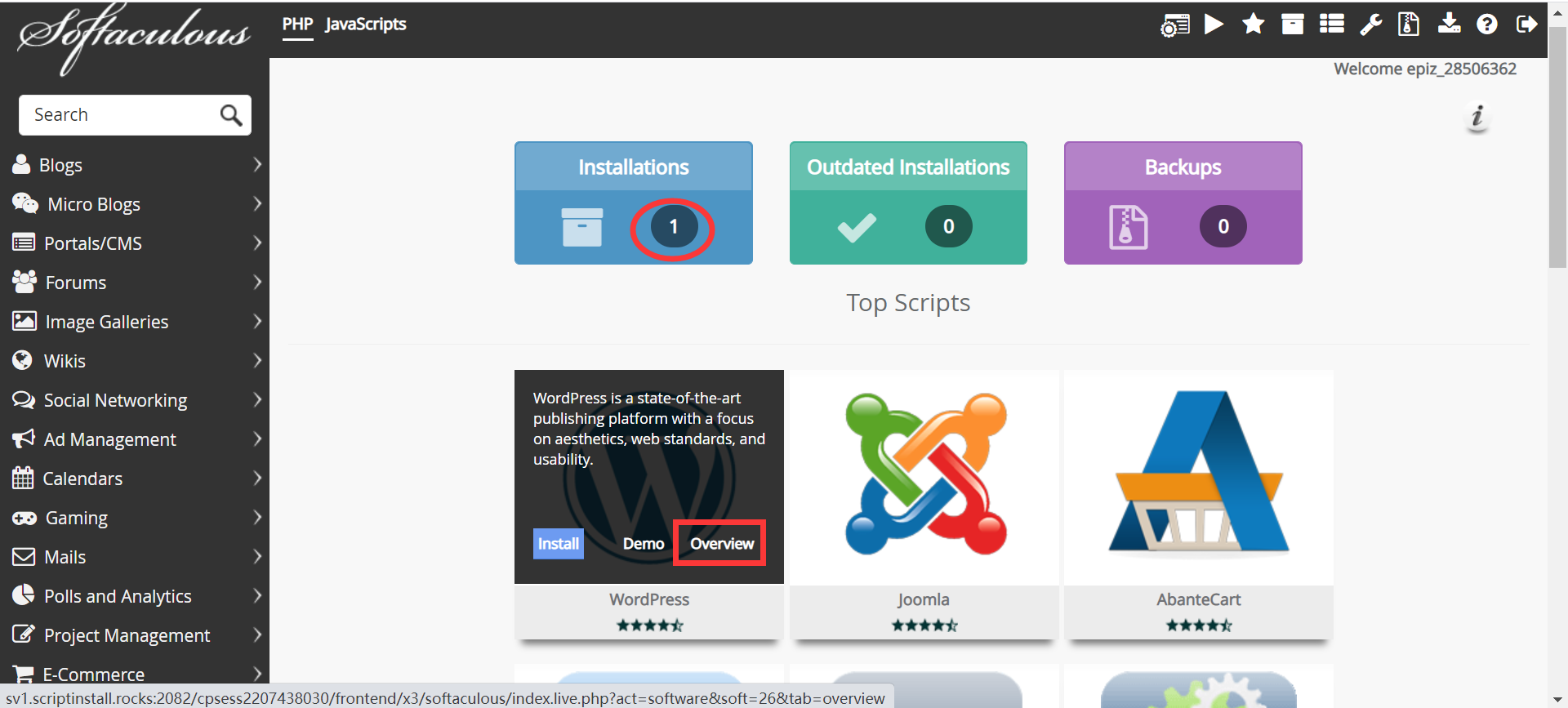Image resolution: width=1568 pixels, height=708 pixels.
Task: Open Social Networking category label
Action: (115, 400)
